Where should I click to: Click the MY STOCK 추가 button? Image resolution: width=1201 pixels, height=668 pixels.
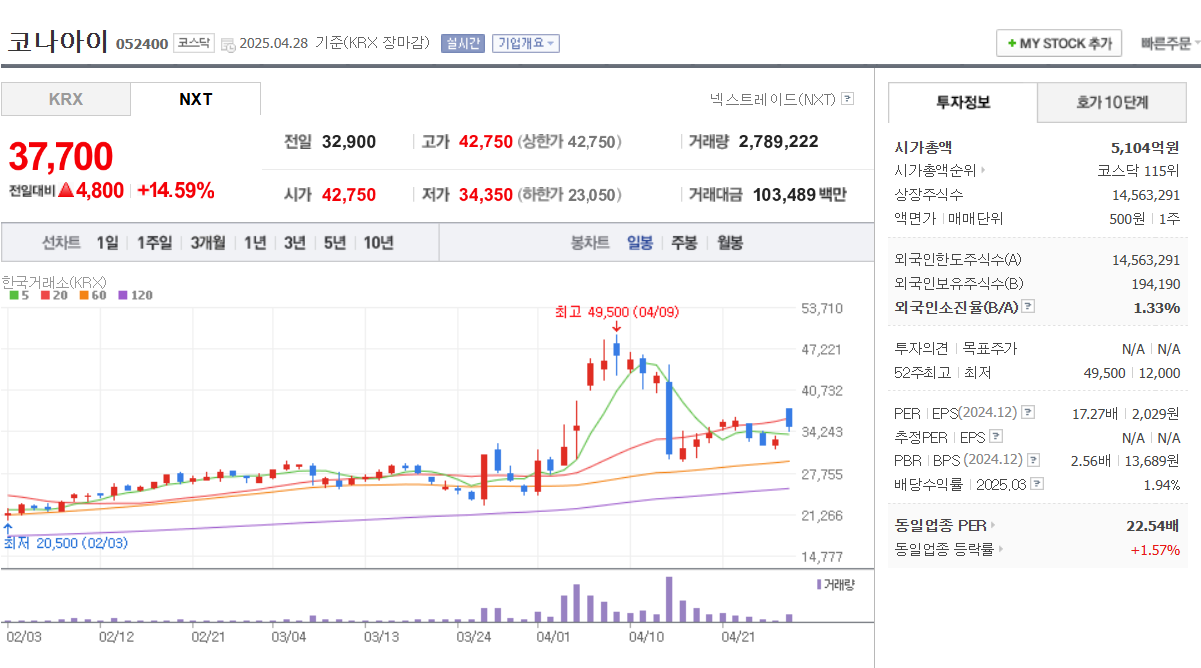tap(1059, 44)
